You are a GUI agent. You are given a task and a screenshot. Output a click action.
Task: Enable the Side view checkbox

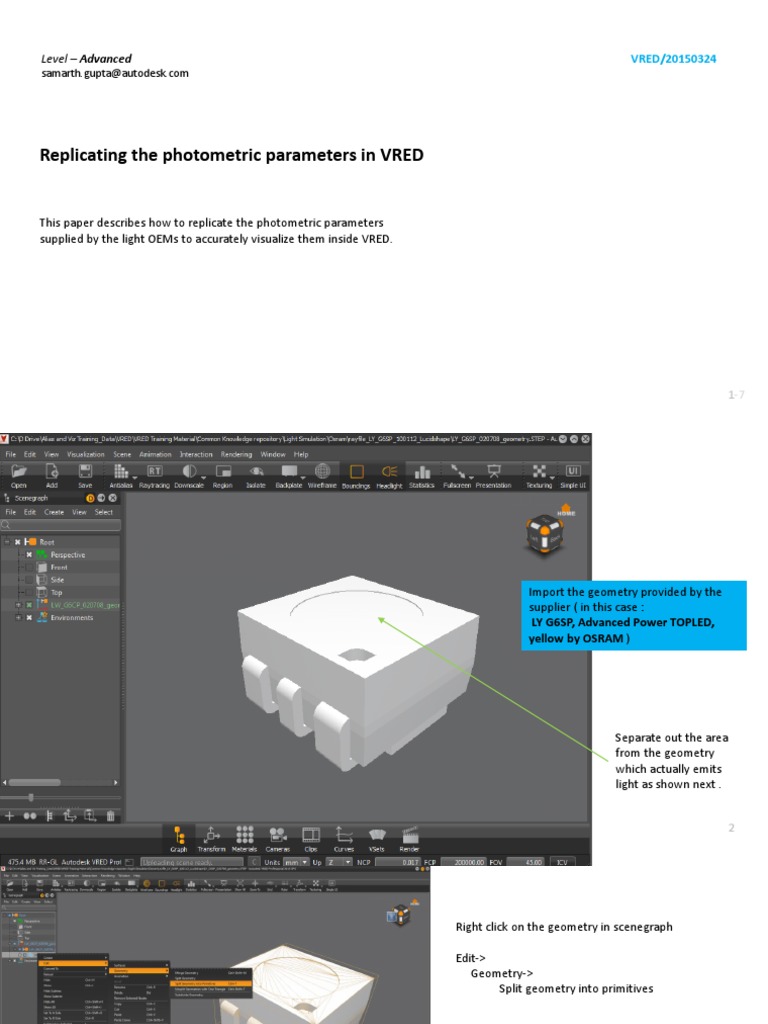pos(29,580)
